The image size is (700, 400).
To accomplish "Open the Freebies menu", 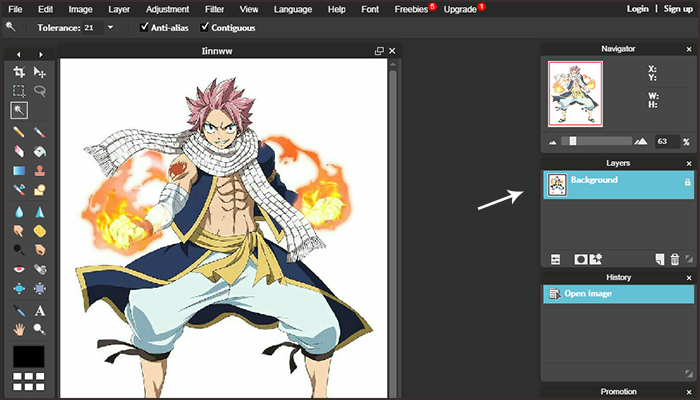I will (x=410, y=8).
